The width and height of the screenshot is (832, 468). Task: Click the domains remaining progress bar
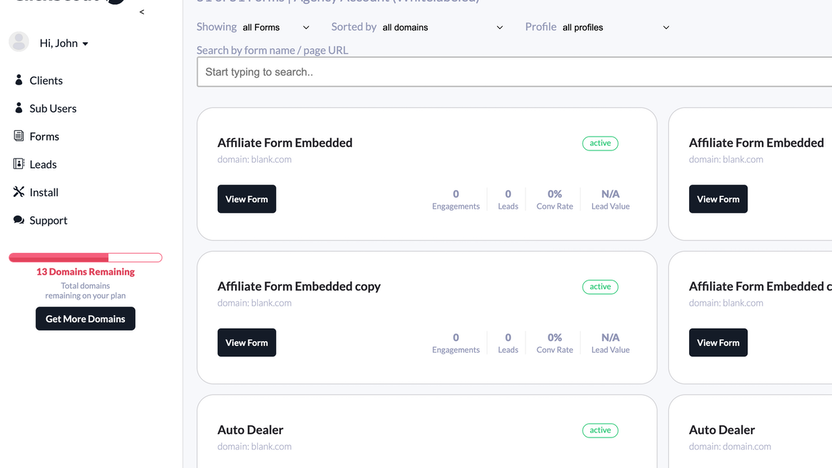click(x=85, y=258)
